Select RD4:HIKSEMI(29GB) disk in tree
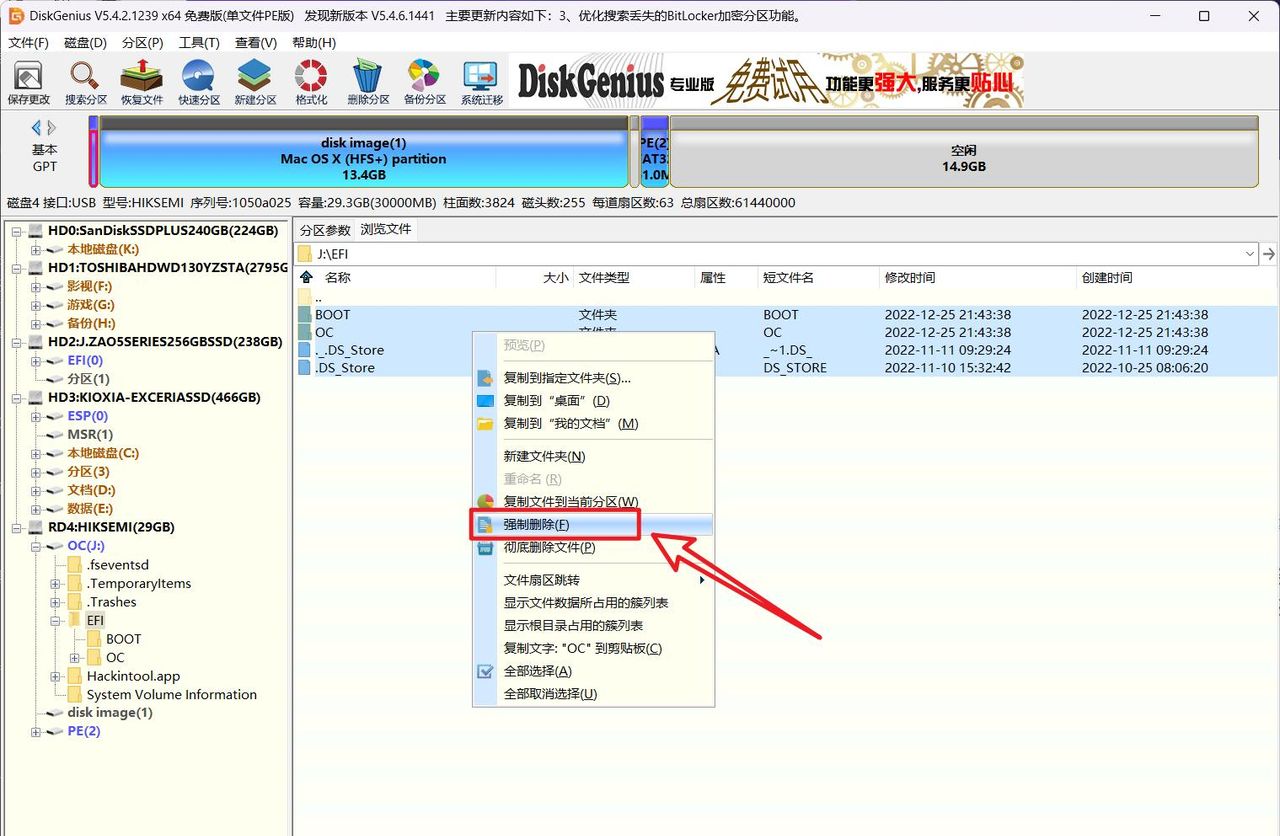Screen dimensions: 1280x836 pyautogui.click(x=111, y=527)
